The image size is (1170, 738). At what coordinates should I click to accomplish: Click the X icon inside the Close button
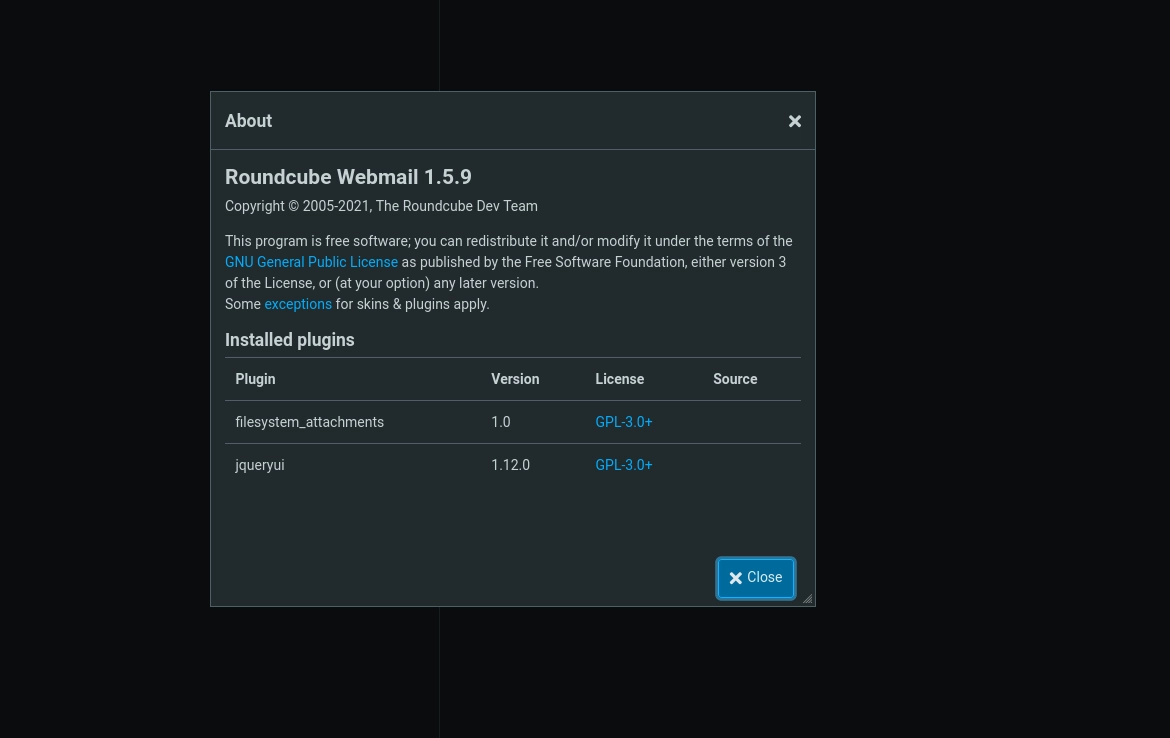point(736,578)
